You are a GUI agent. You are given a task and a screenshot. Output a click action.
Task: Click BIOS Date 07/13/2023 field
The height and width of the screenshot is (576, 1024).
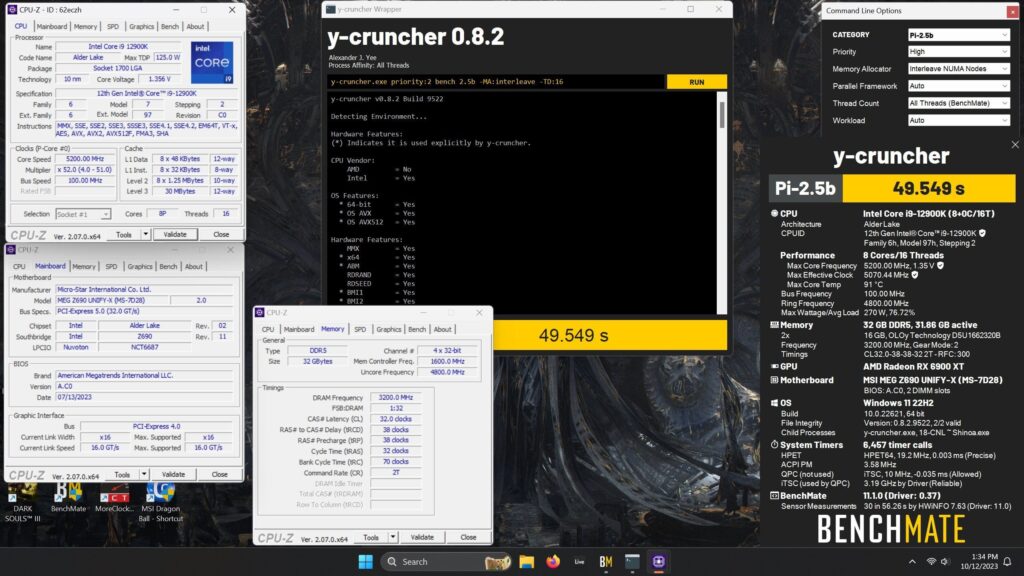coord(144,397)
